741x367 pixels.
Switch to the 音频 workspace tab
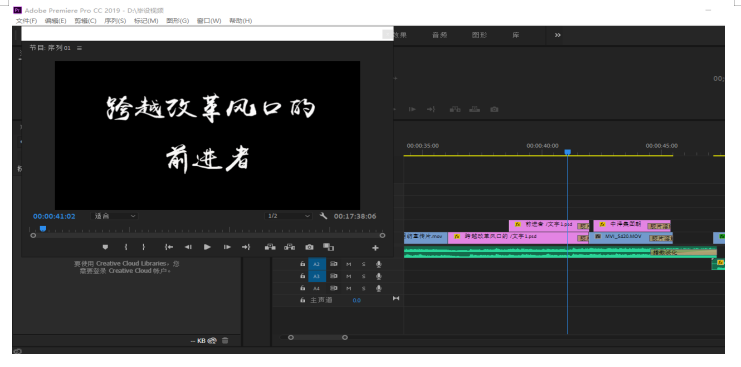click(439, 35)
